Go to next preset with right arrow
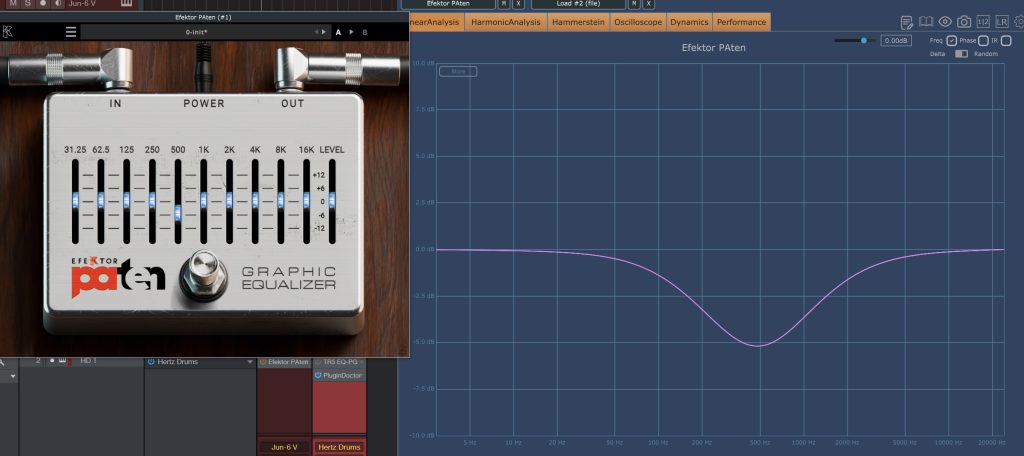The height and width of the screenshot is (456, 1024). (x=324, y=32)
